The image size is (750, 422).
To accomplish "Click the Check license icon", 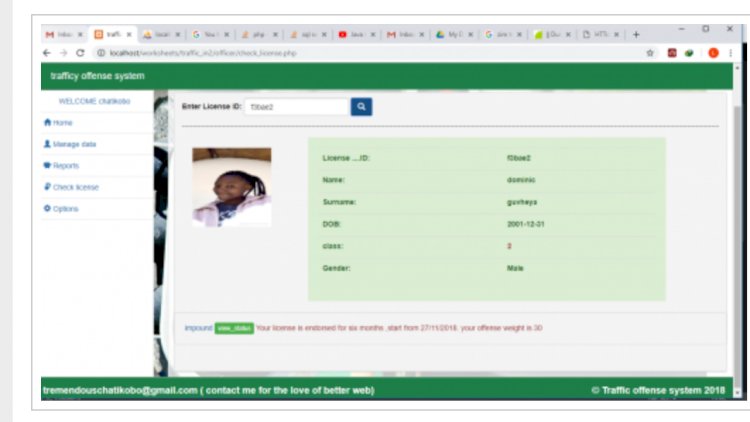I will click(47, 187).
